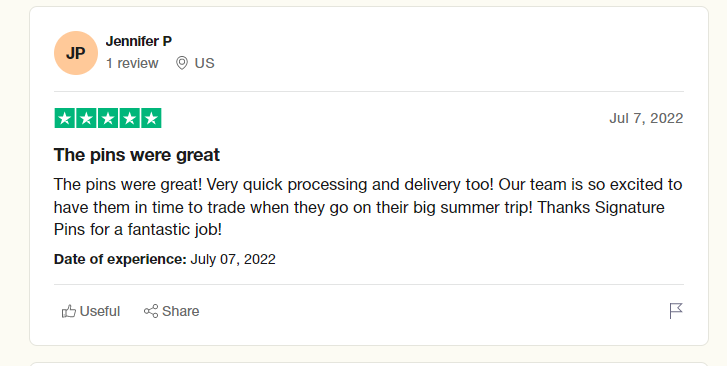Click the '1 review' count text
Viewport: 727px width, 366px height.
coord(132,63)
